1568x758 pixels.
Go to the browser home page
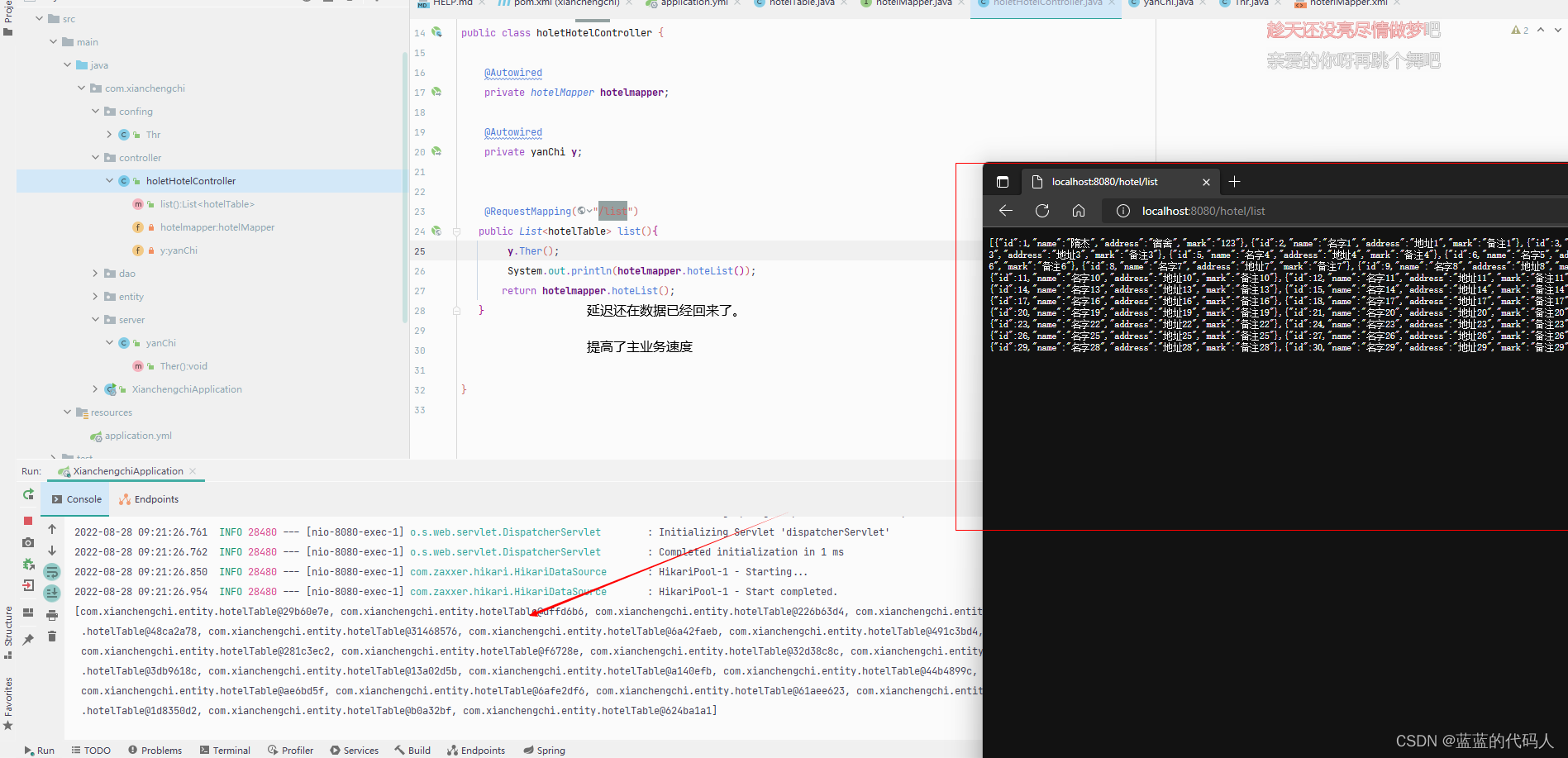click(x=1078, y=211)
